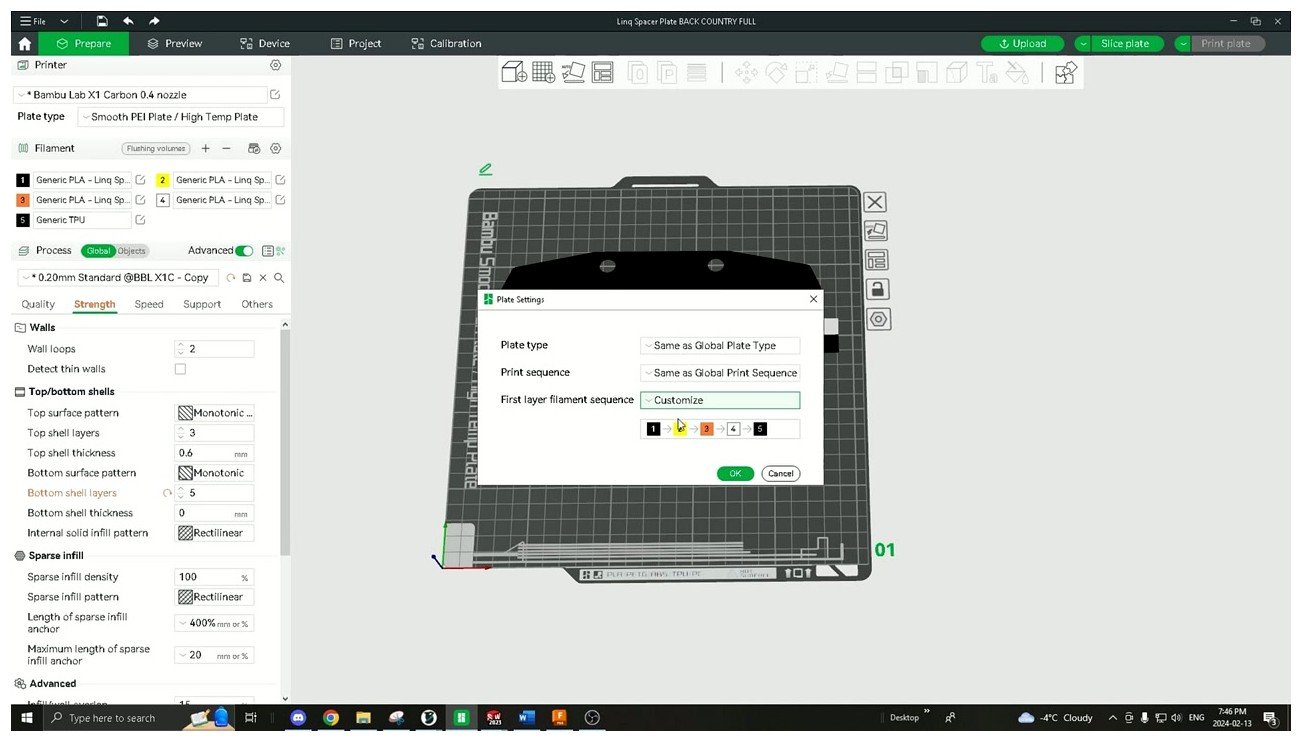This screenshot has width=1302, height=742.
Task: Tick the Detect thin walls checkbox
Action: 180,369
